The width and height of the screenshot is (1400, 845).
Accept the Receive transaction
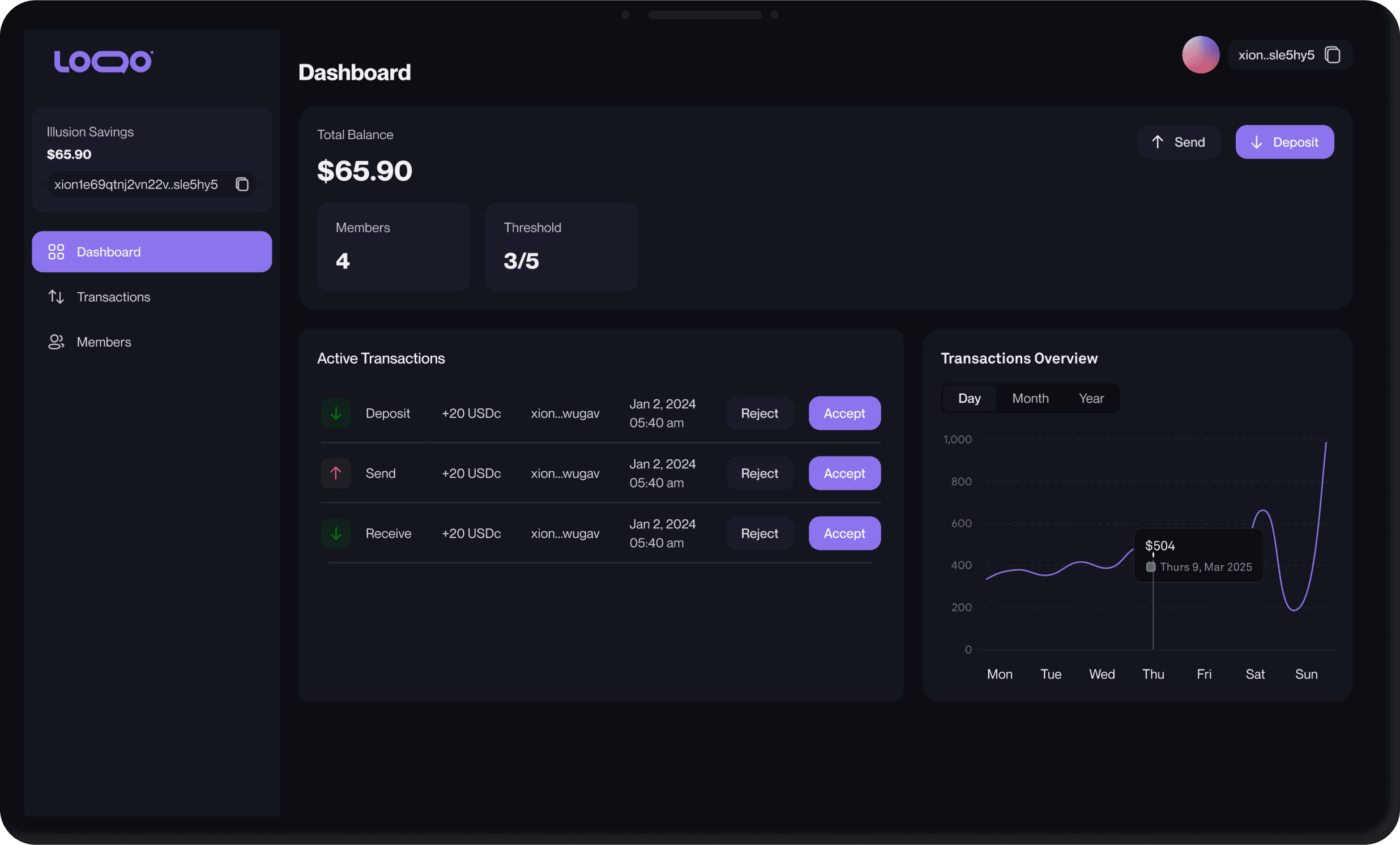click(x=844, y=533)
